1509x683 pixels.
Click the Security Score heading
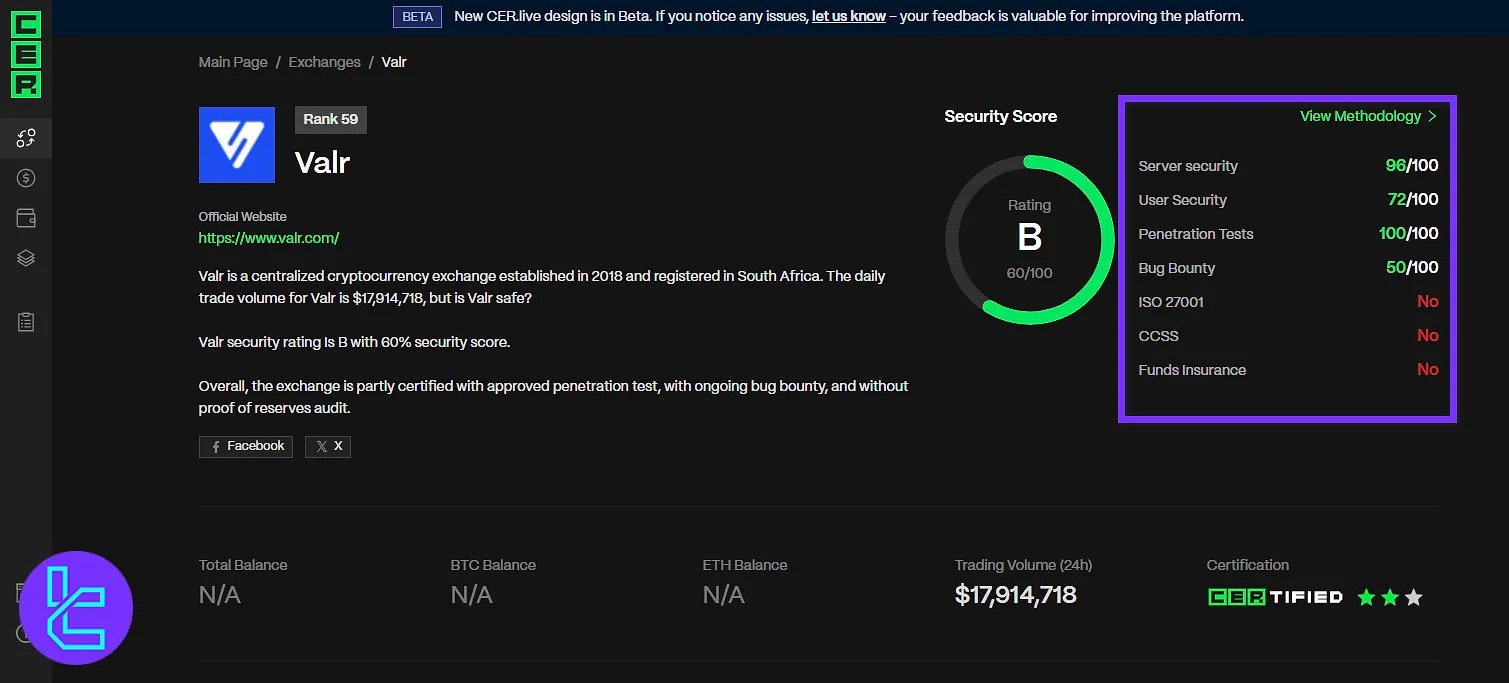point(1000,116)
